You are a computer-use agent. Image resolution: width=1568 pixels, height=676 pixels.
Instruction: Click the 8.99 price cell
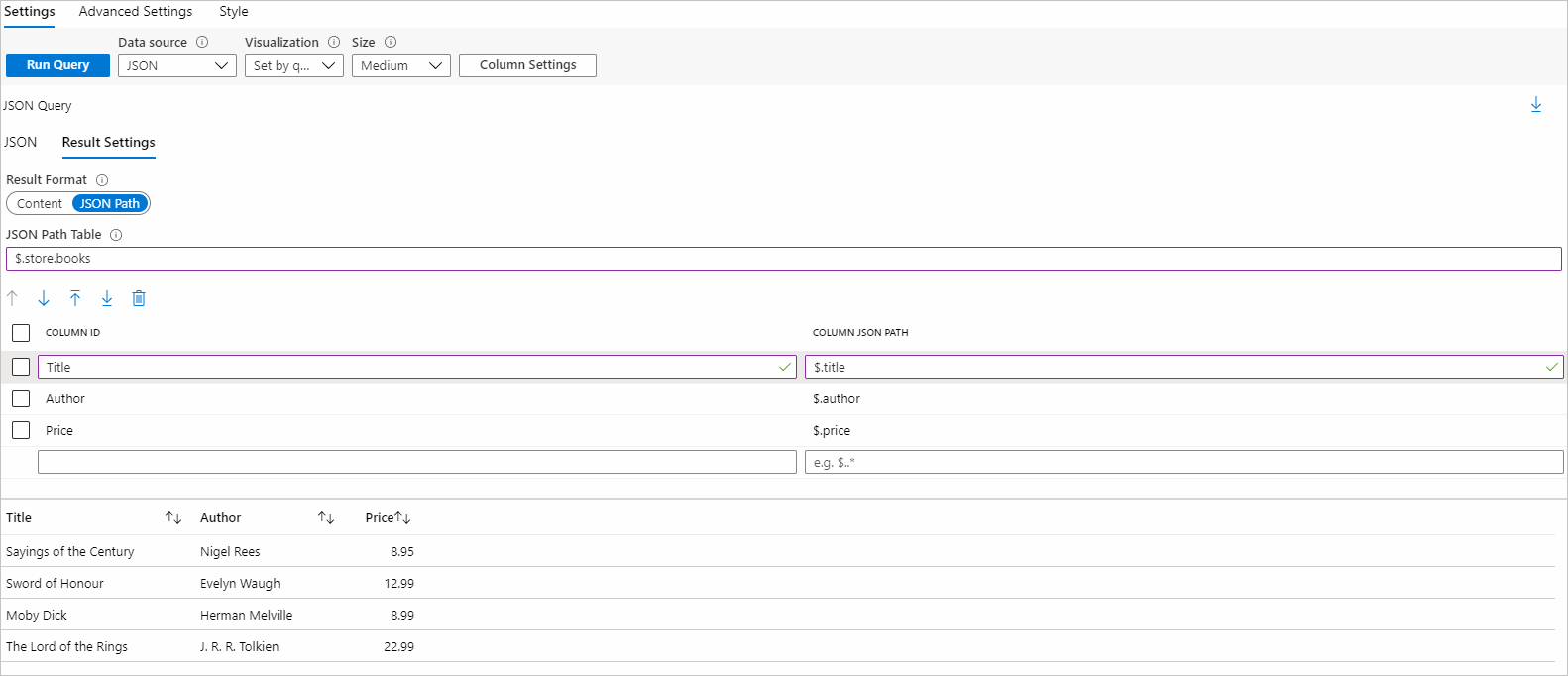(402, 615)
